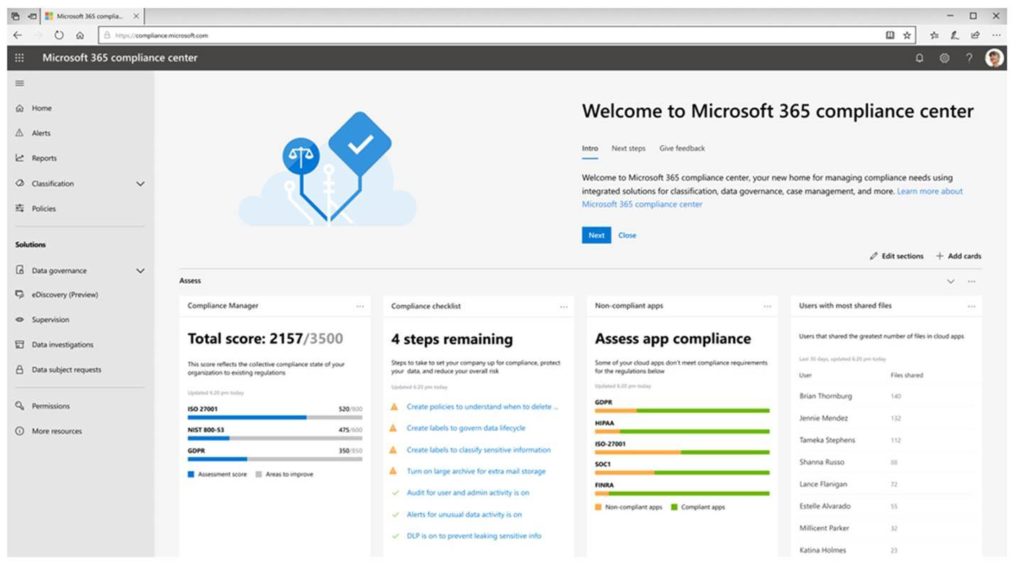
Task: Click the HIPAA compliance bar
Action: (x=682, y=432)
